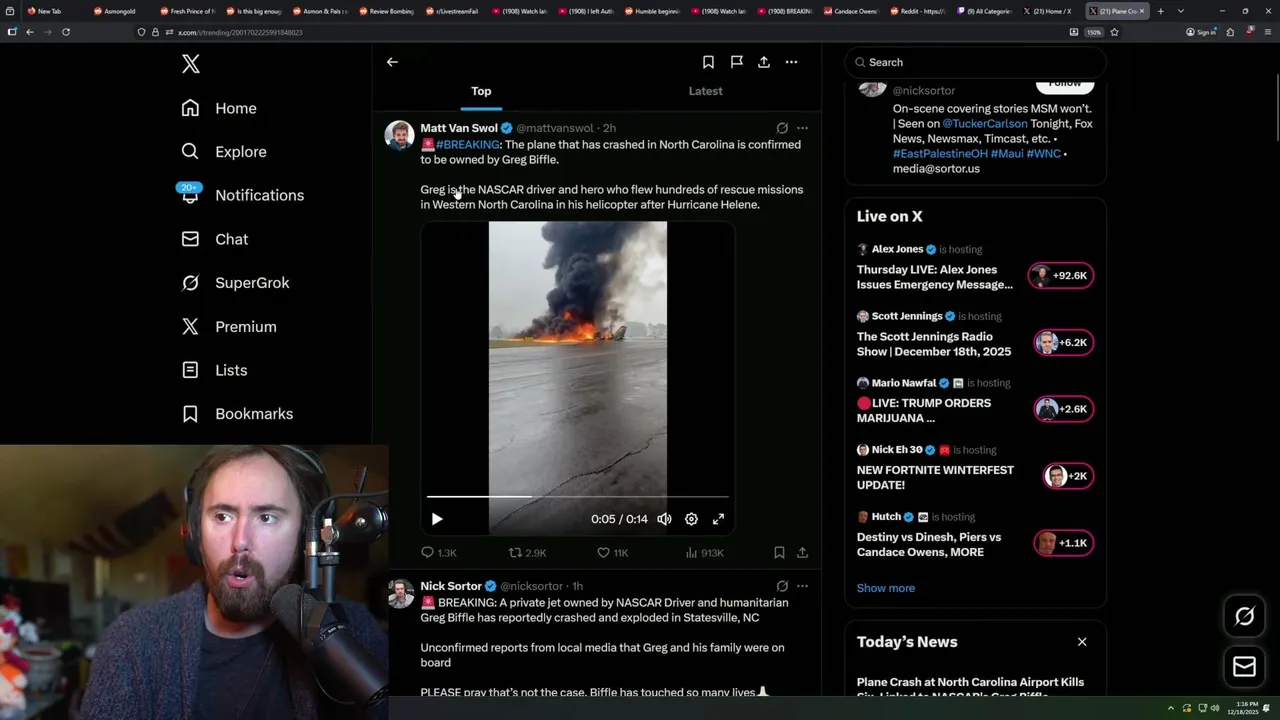1280x720 pixels.
Task: Play the plane crash video
Action: pyautogui.click(x=437, y=519)
